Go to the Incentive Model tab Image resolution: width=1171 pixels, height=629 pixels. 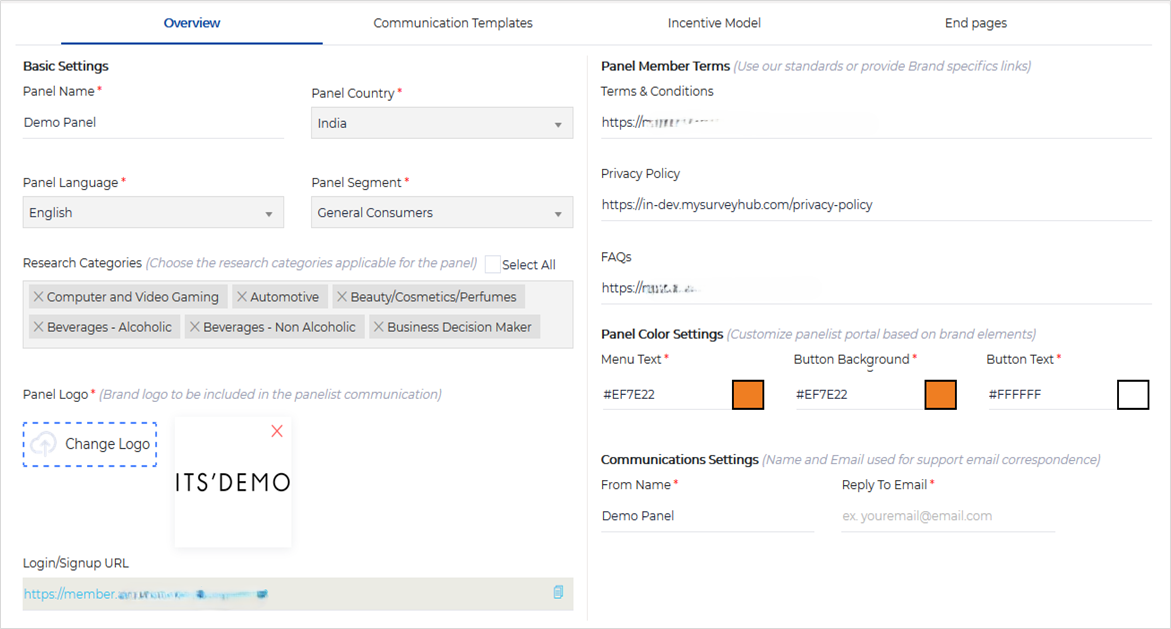pos(714,23)
